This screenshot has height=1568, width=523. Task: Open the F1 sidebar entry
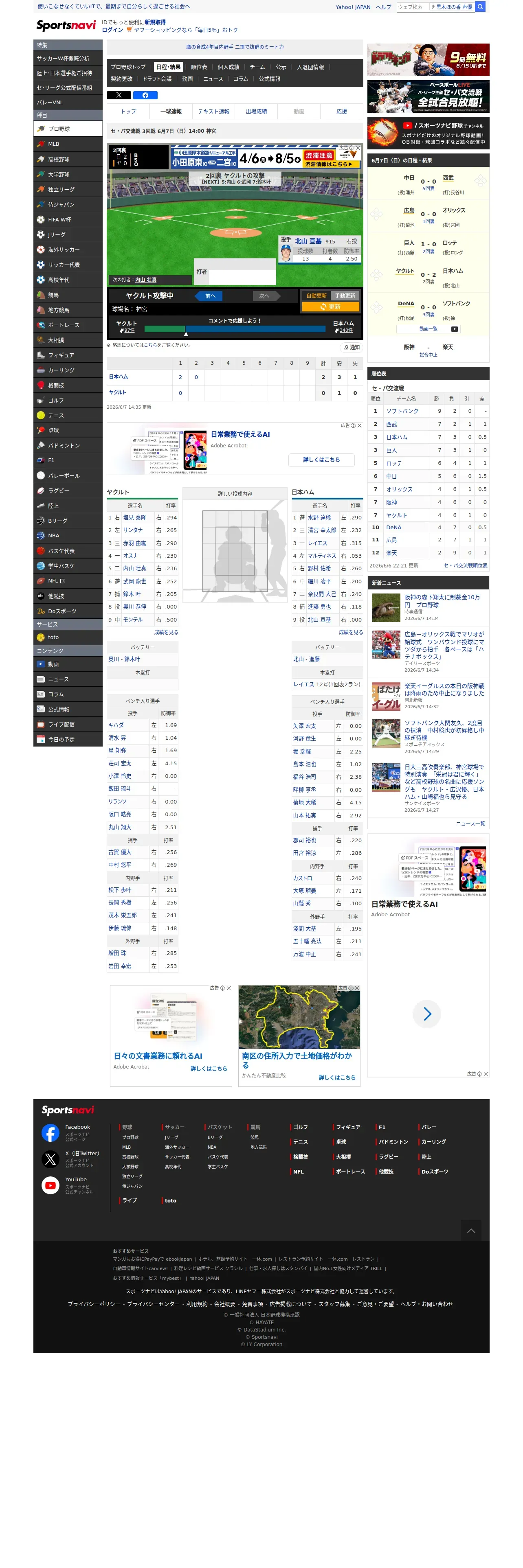[x=68, y=461]
